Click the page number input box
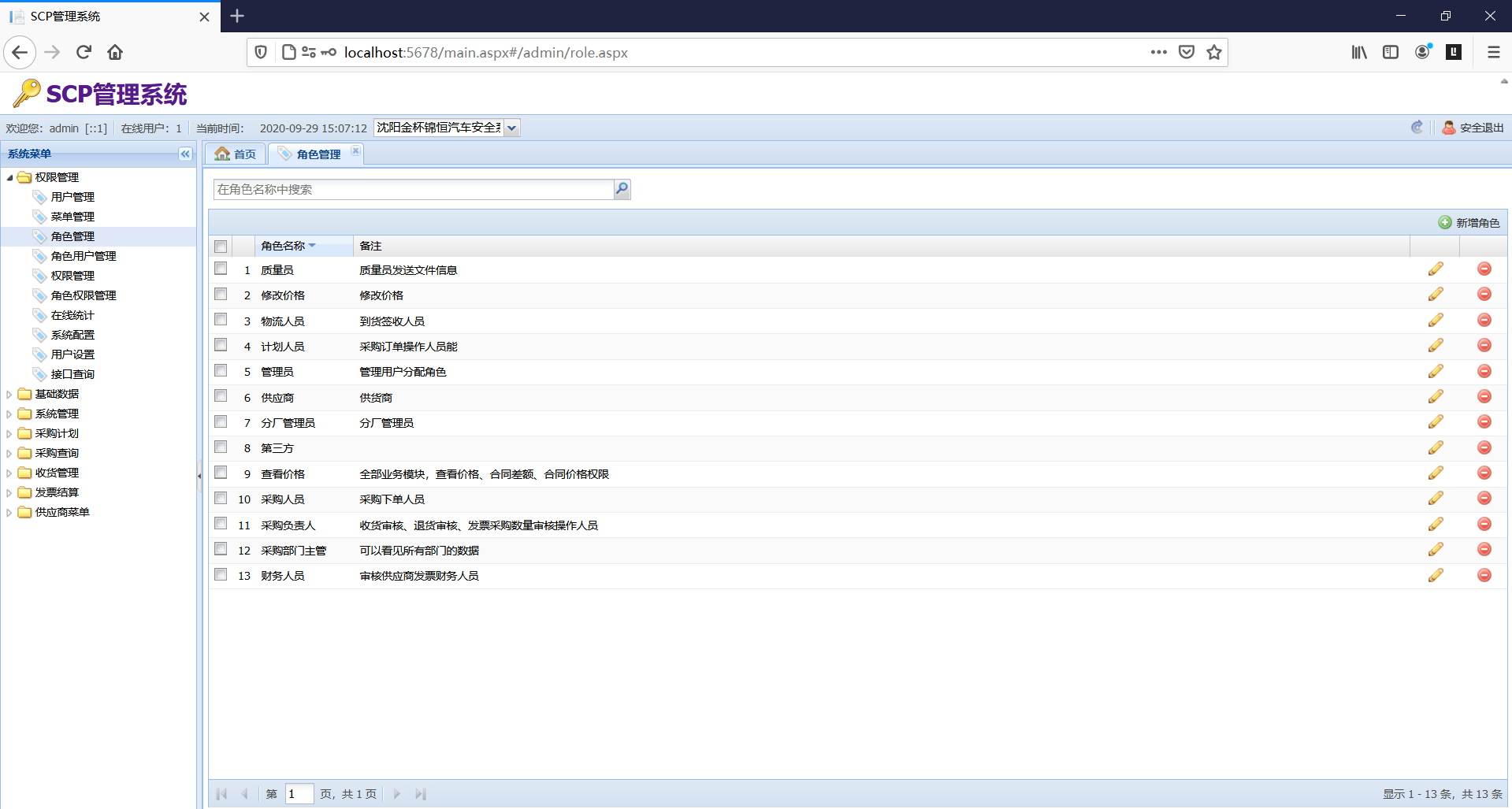Screen dimensions: 1512x809 [x=299, y=794]
